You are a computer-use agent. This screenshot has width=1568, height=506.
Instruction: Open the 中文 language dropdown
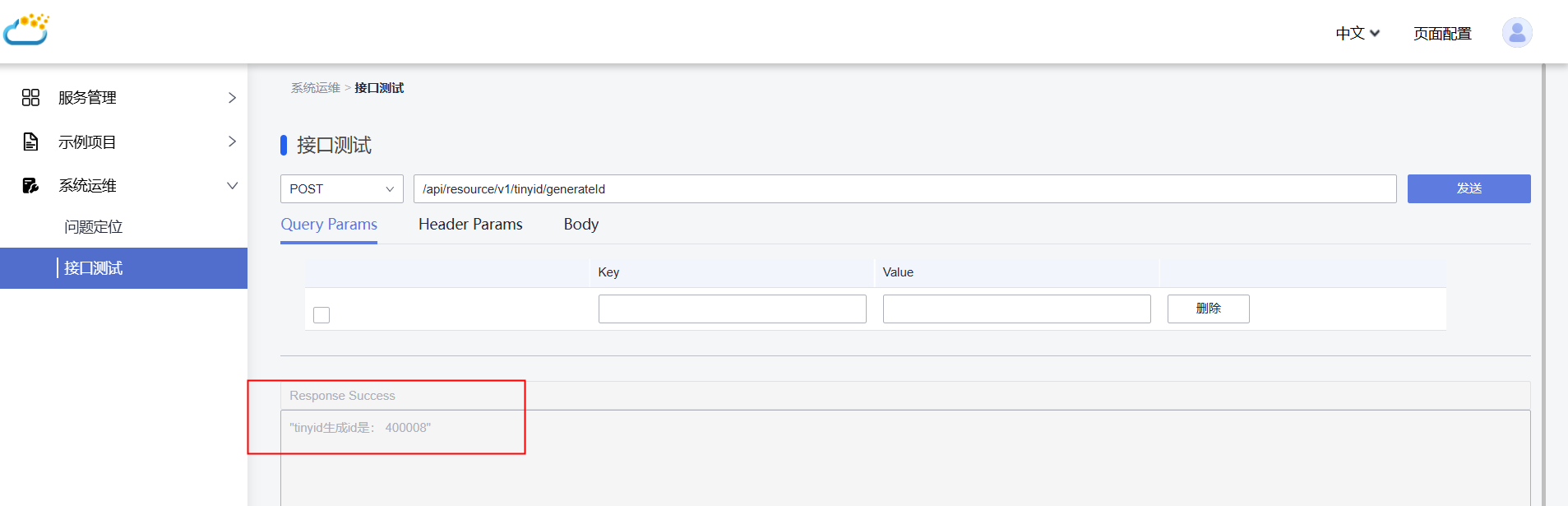tap(1357, 34)
